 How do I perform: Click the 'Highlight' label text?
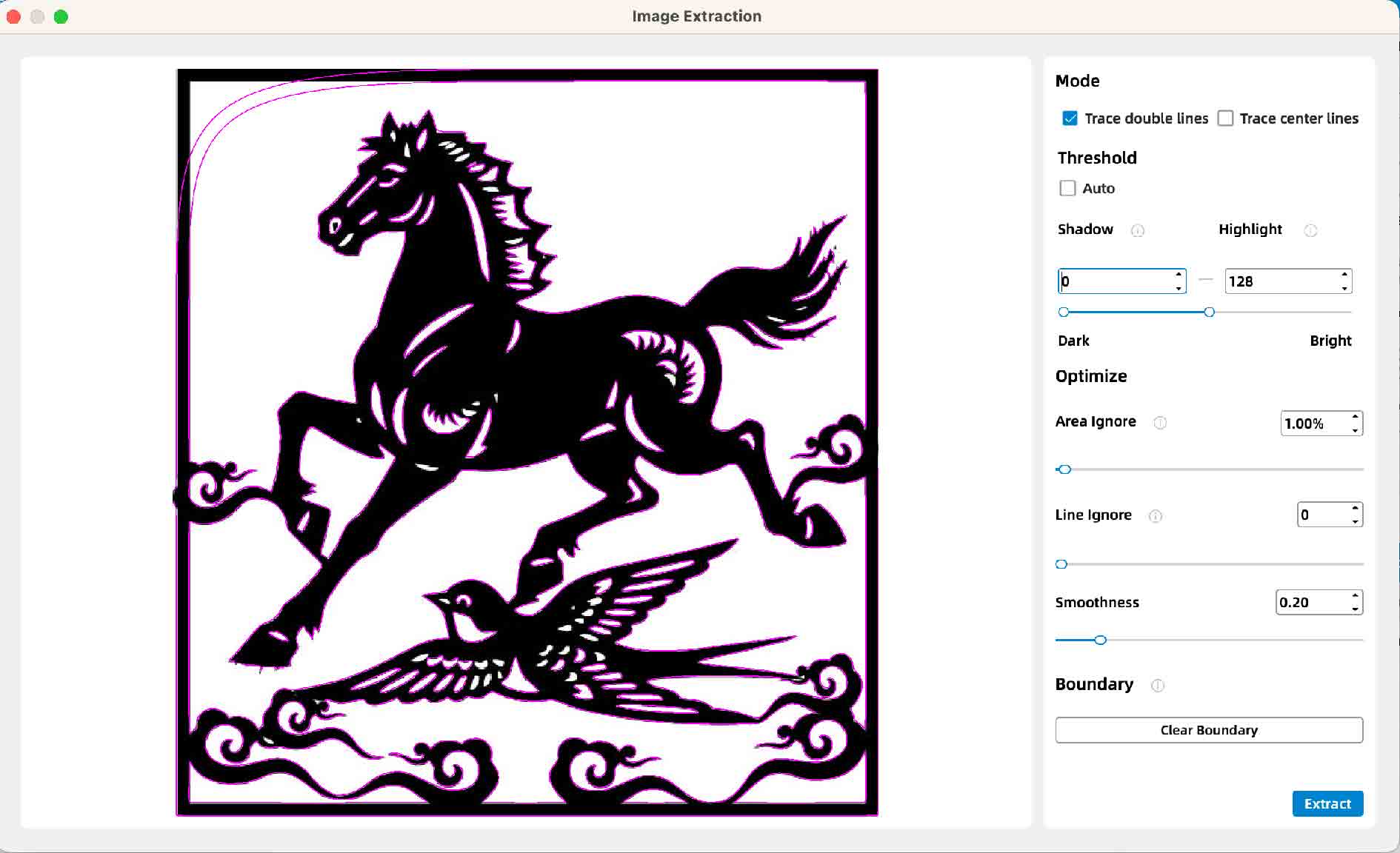[x=1250, y=229]
